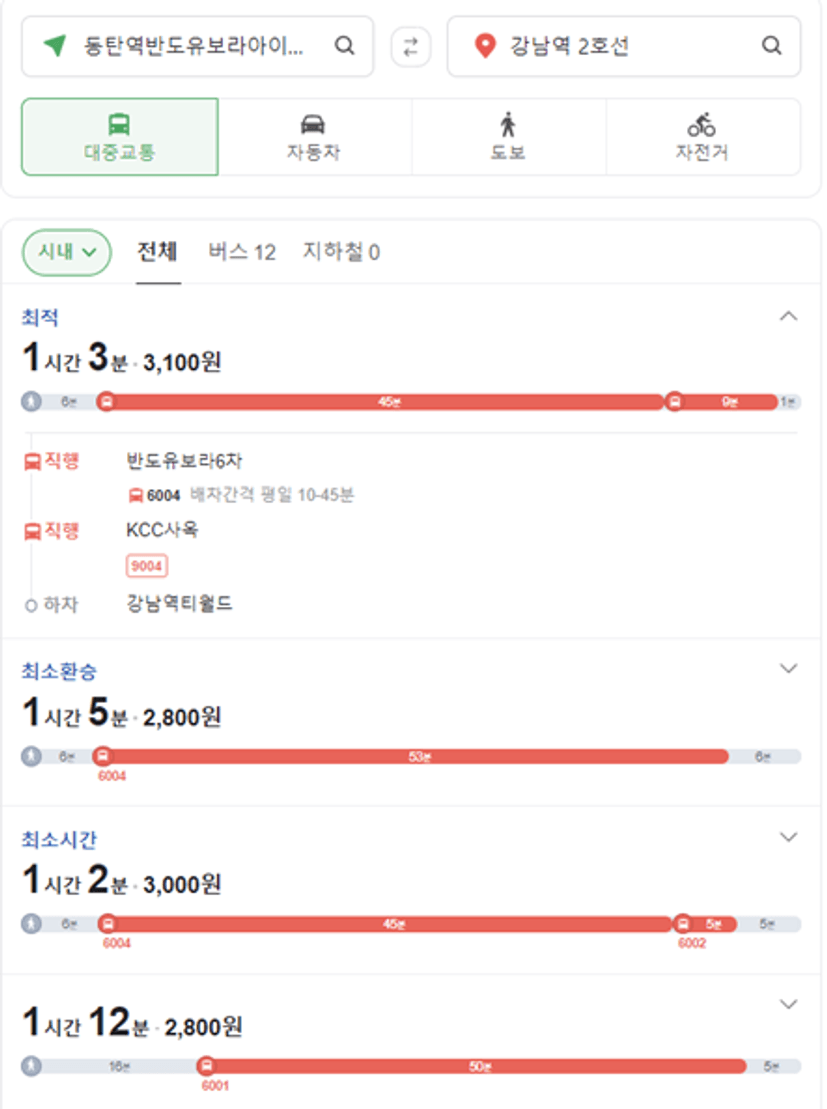Screen dimensions: 827x1109
Task: Select the 자동차 car mode icon
Action: pos(313,124)
